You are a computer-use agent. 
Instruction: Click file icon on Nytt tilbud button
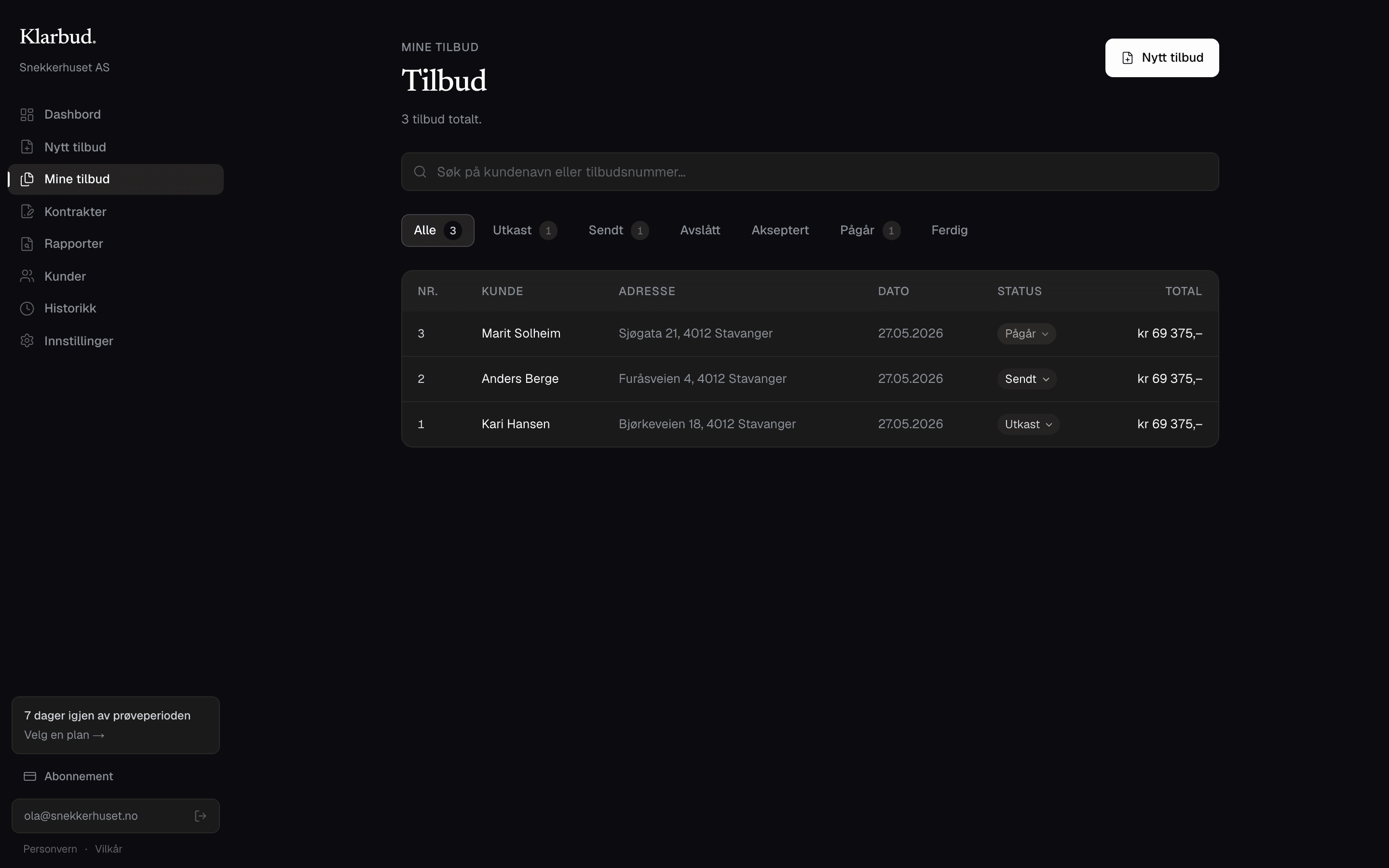(x=1127, y=58)
